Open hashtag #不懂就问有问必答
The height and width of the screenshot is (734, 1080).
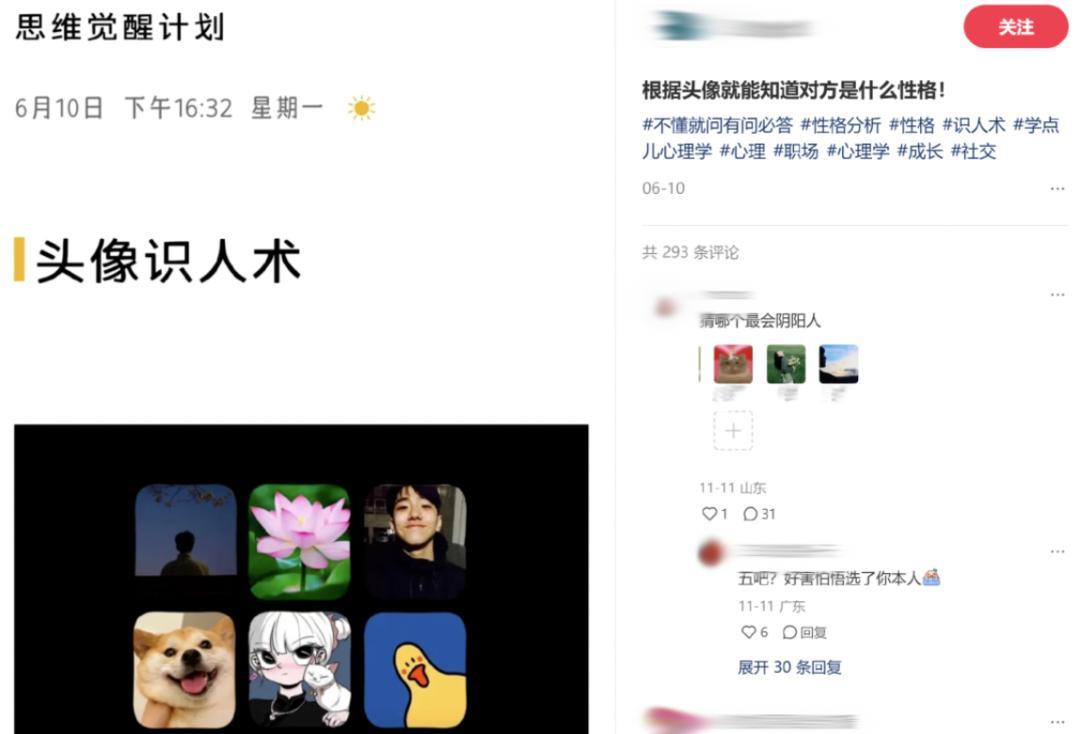(717, 125)
